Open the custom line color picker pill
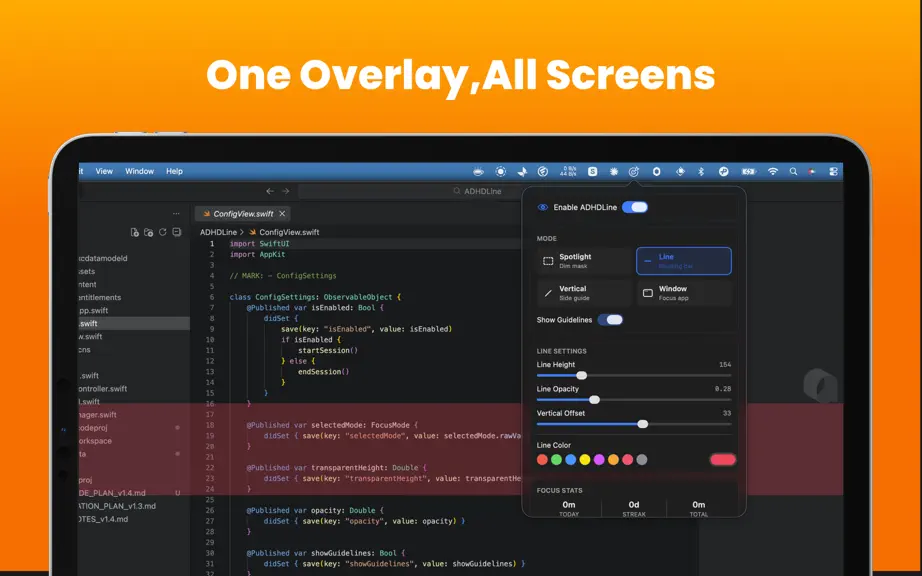The image size is (922, 576). point(723,460)
